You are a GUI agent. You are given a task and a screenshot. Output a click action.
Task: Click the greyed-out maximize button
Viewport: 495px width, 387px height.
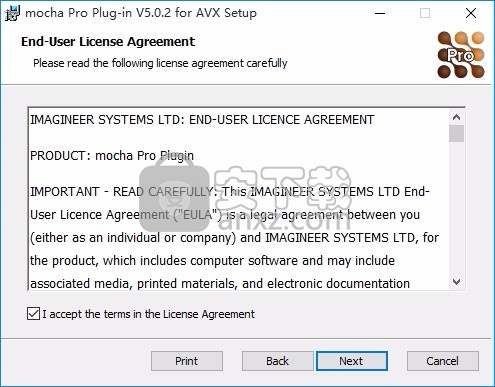[425, 13]
